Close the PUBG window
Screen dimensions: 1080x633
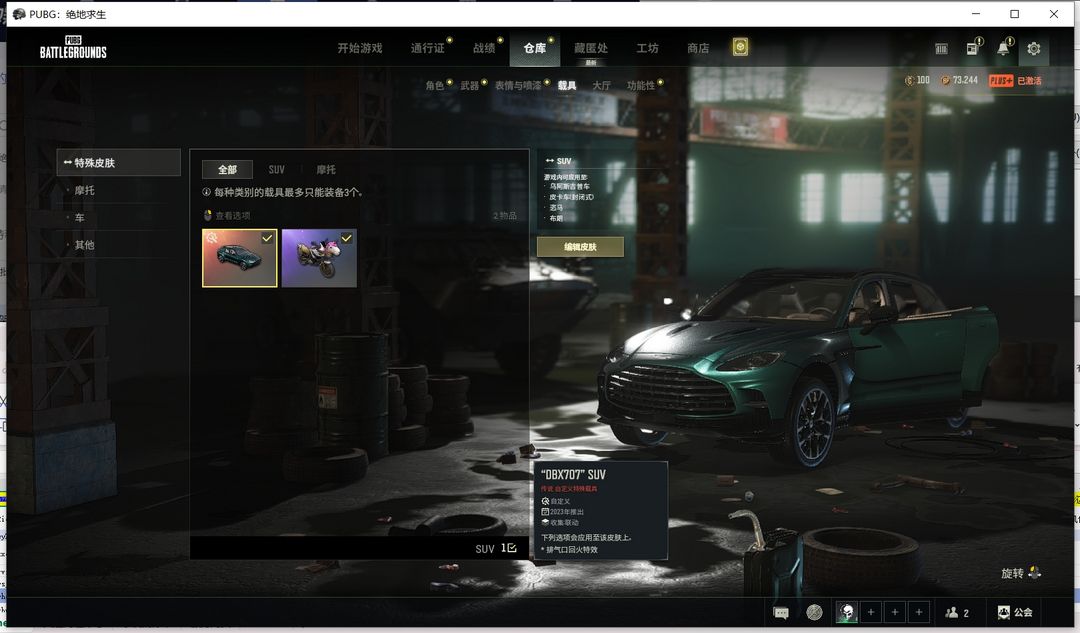click(x=1054, y=14)
